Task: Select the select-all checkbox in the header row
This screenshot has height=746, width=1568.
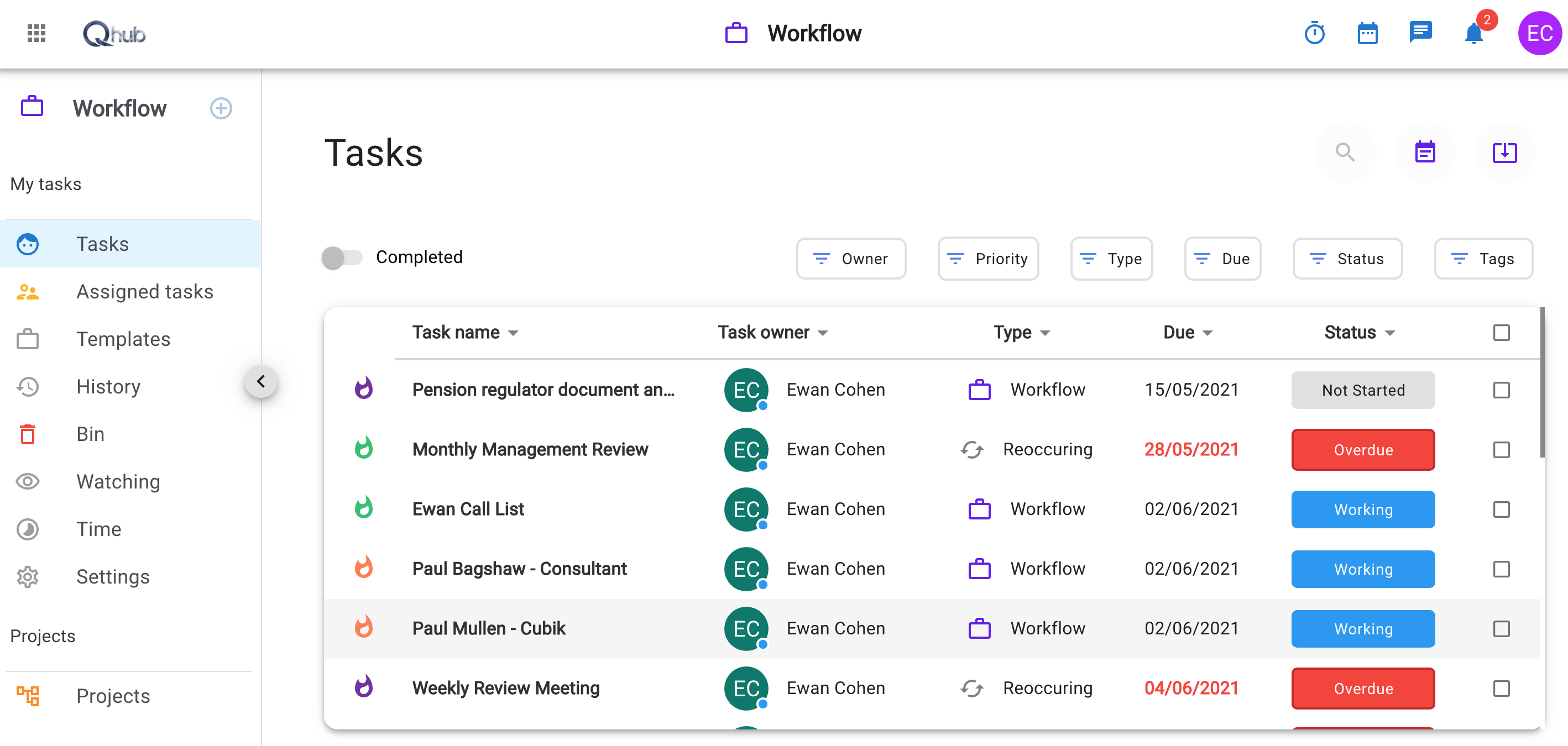Action: point(1503,332)
